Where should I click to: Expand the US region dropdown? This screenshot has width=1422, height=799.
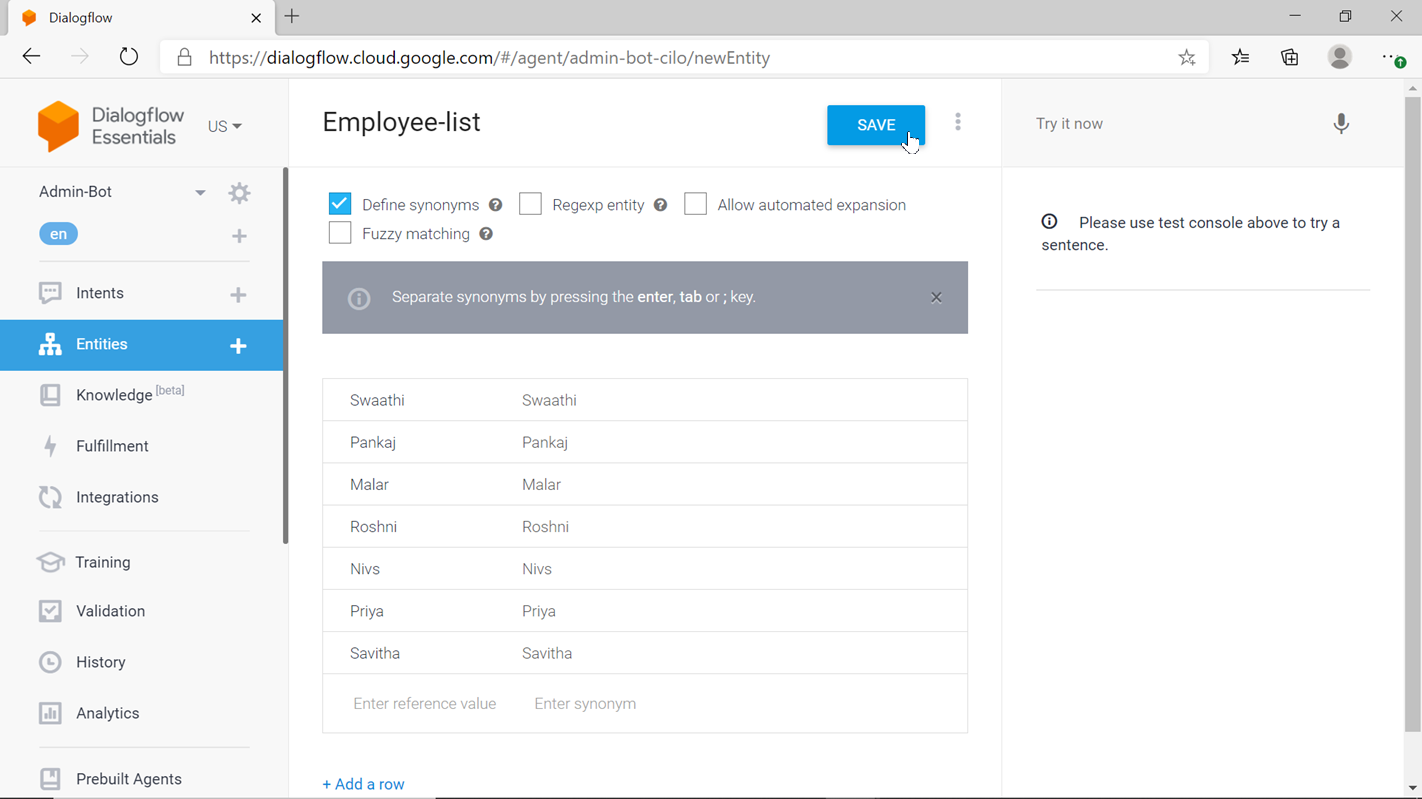click(x=225, y=127)
